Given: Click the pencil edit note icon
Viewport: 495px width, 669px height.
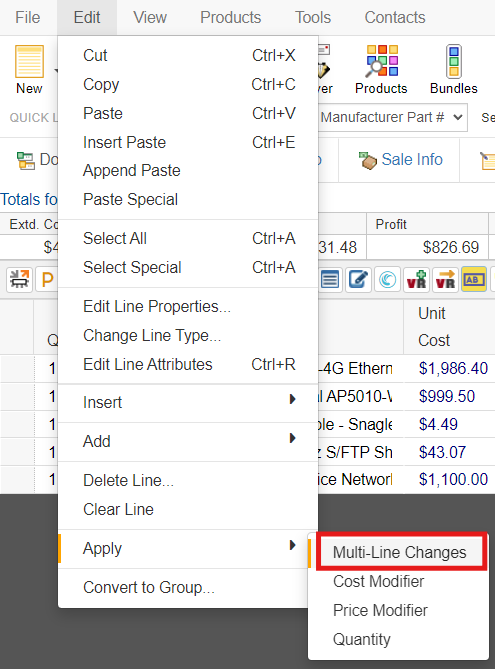Looking at the screenshot, I should 358,279.
